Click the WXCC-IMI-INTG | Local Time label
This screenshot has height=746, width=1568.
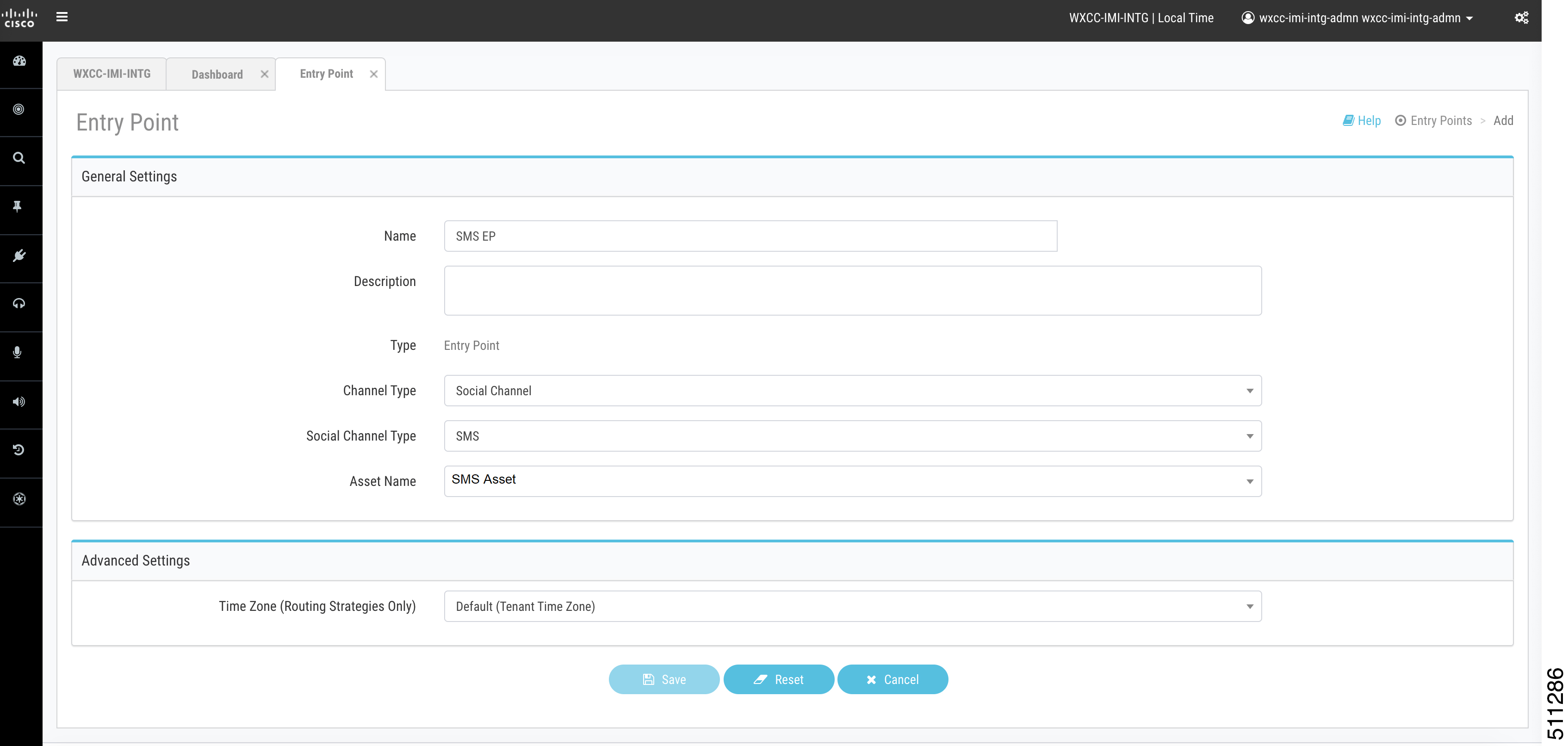pos(1141,18)
